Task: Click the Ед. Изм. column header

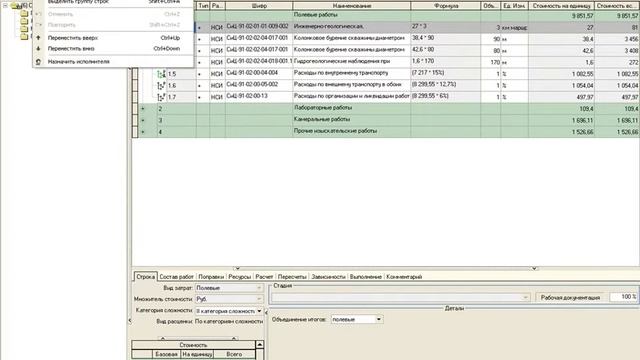Action: pyautogui.click(x=514, y=6)
